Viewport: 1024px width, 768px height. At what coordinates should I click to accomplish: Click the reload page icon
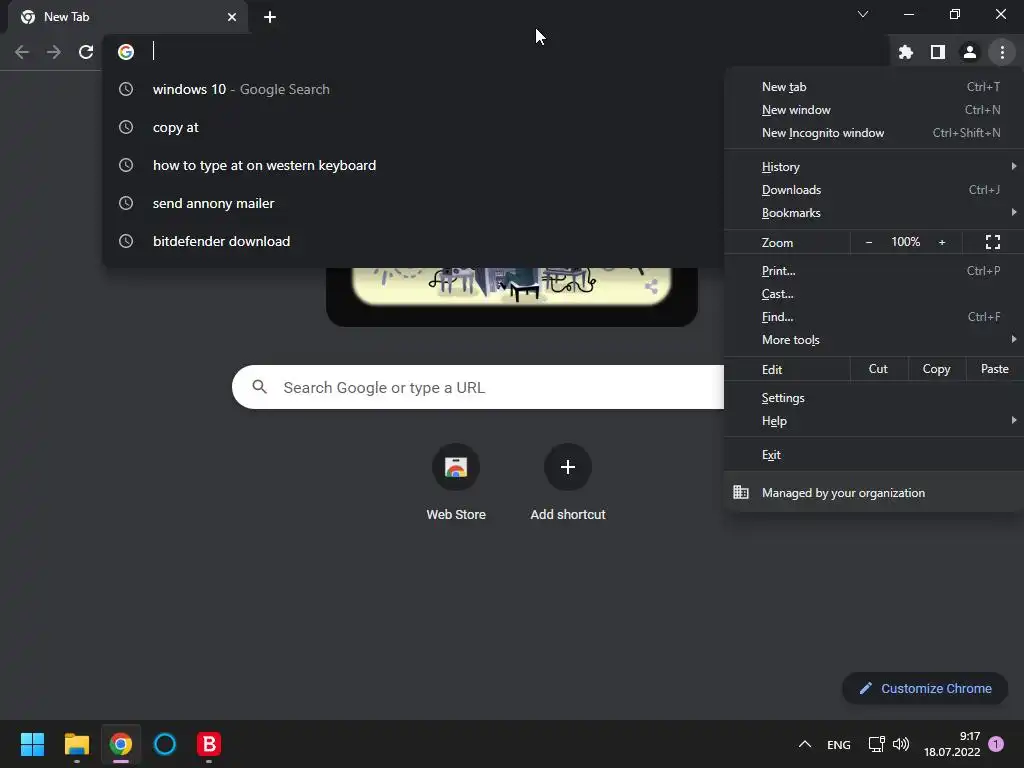tap(86, 52)
